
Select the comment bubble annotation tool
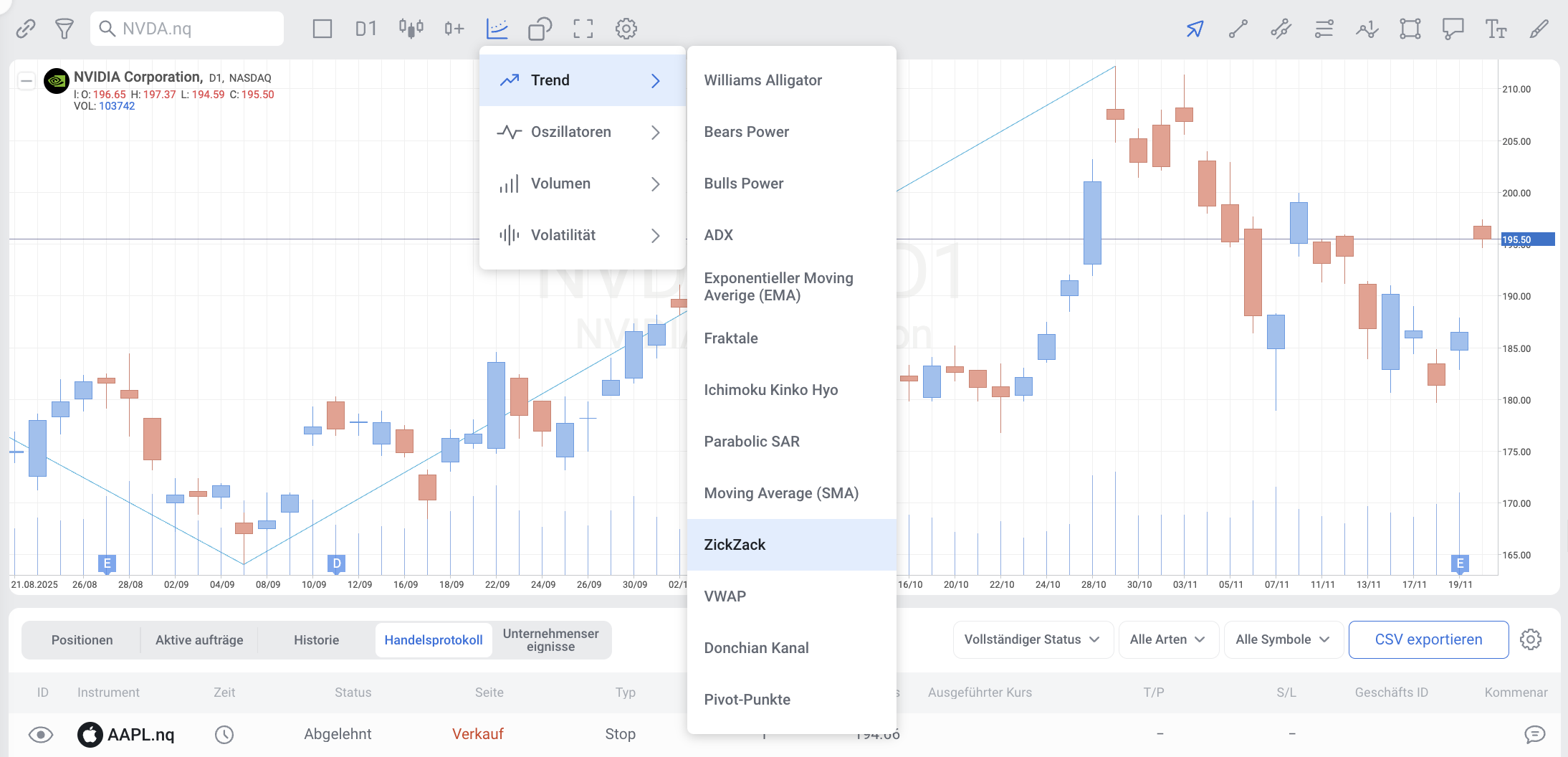1453,29
